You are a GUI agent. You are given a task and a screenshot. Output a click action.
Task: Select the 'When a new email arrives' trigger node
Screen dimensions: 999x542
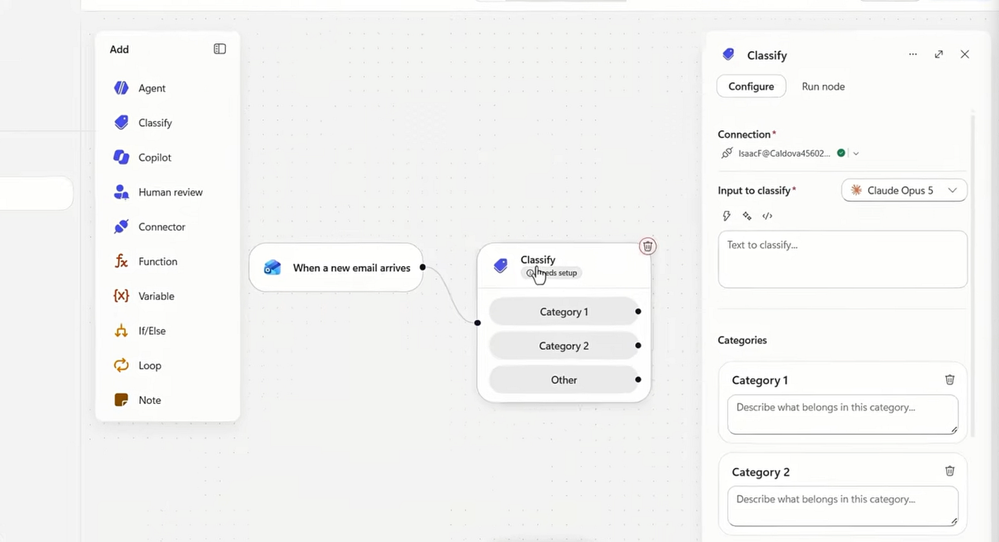(336, 267)
